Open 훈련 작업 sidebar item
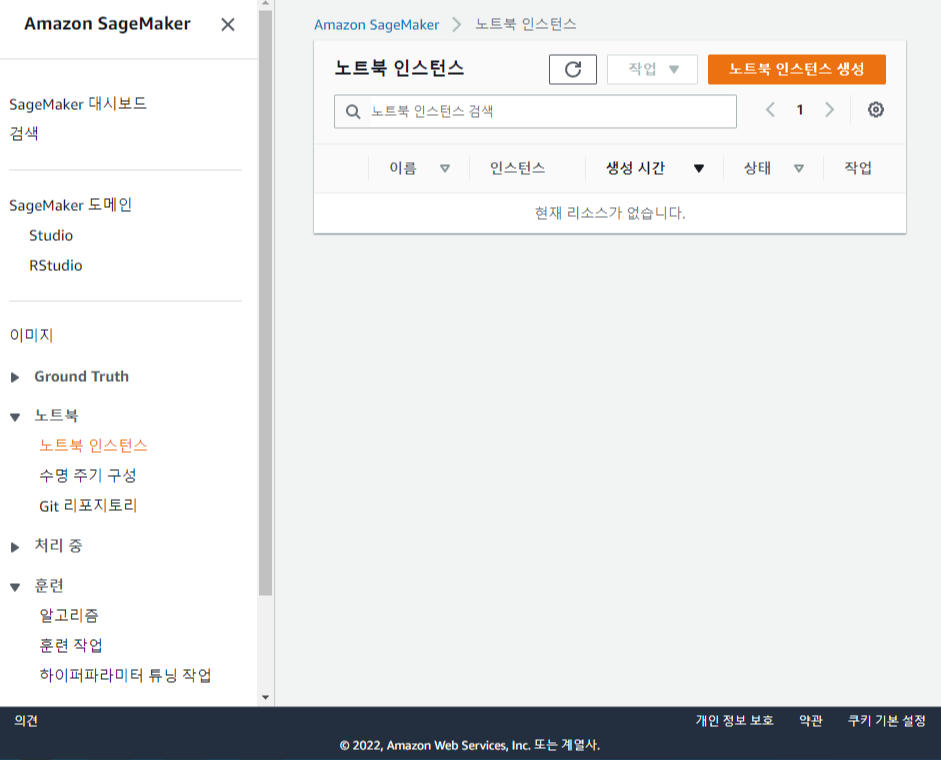941x760 pixels. (71, 645)
